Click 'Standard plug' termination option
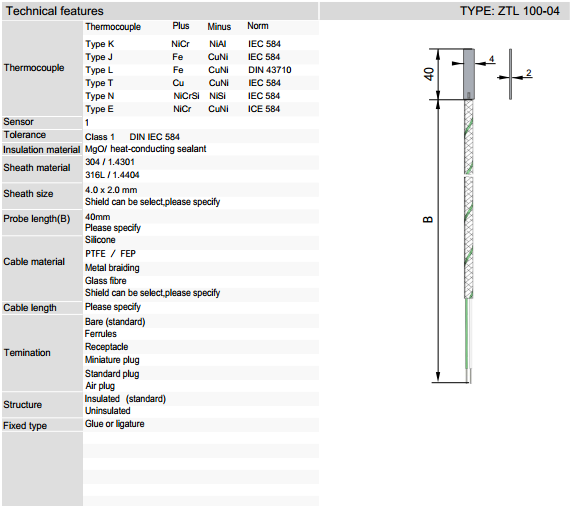This screenshot has width=575, height=506. [x=112, y=374]
